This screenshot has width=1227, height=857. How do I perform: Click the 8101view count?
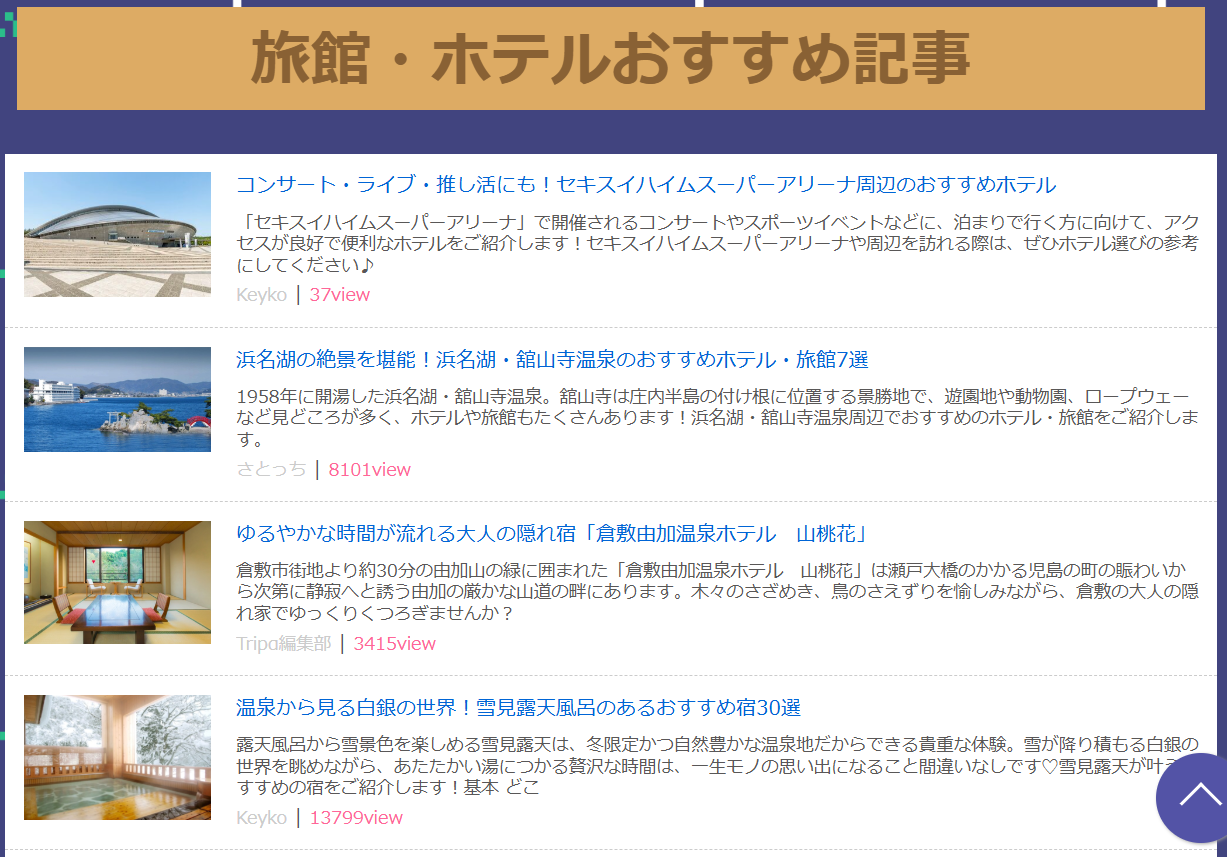369,469
